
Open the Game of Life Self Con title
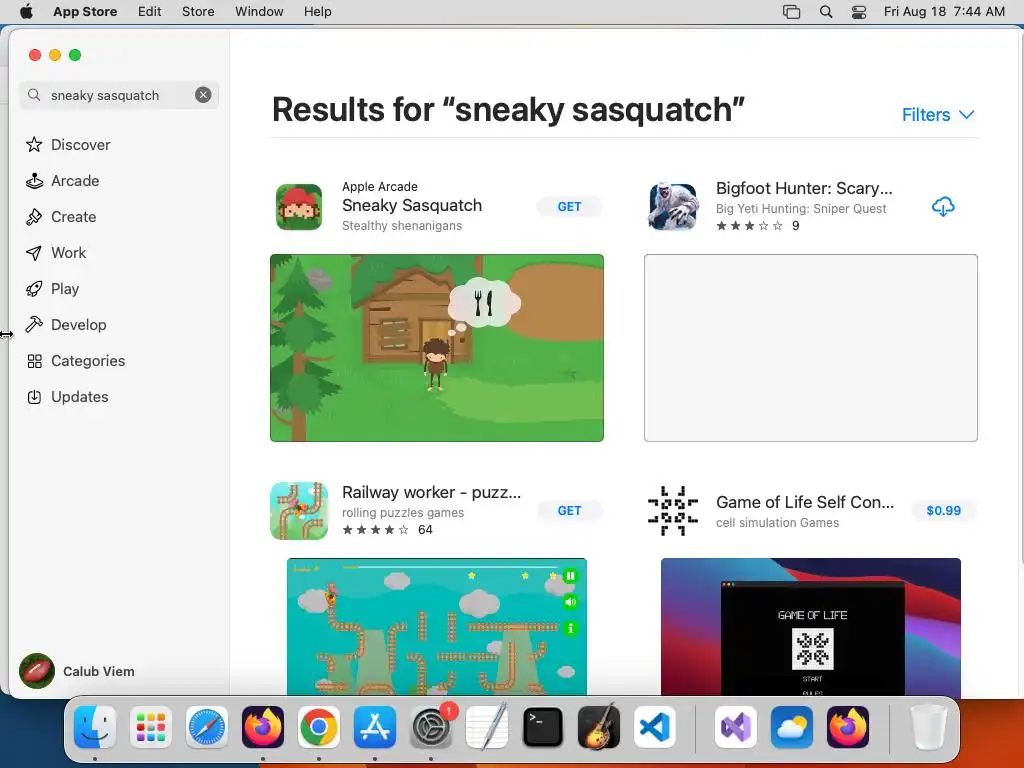[805, 502]
